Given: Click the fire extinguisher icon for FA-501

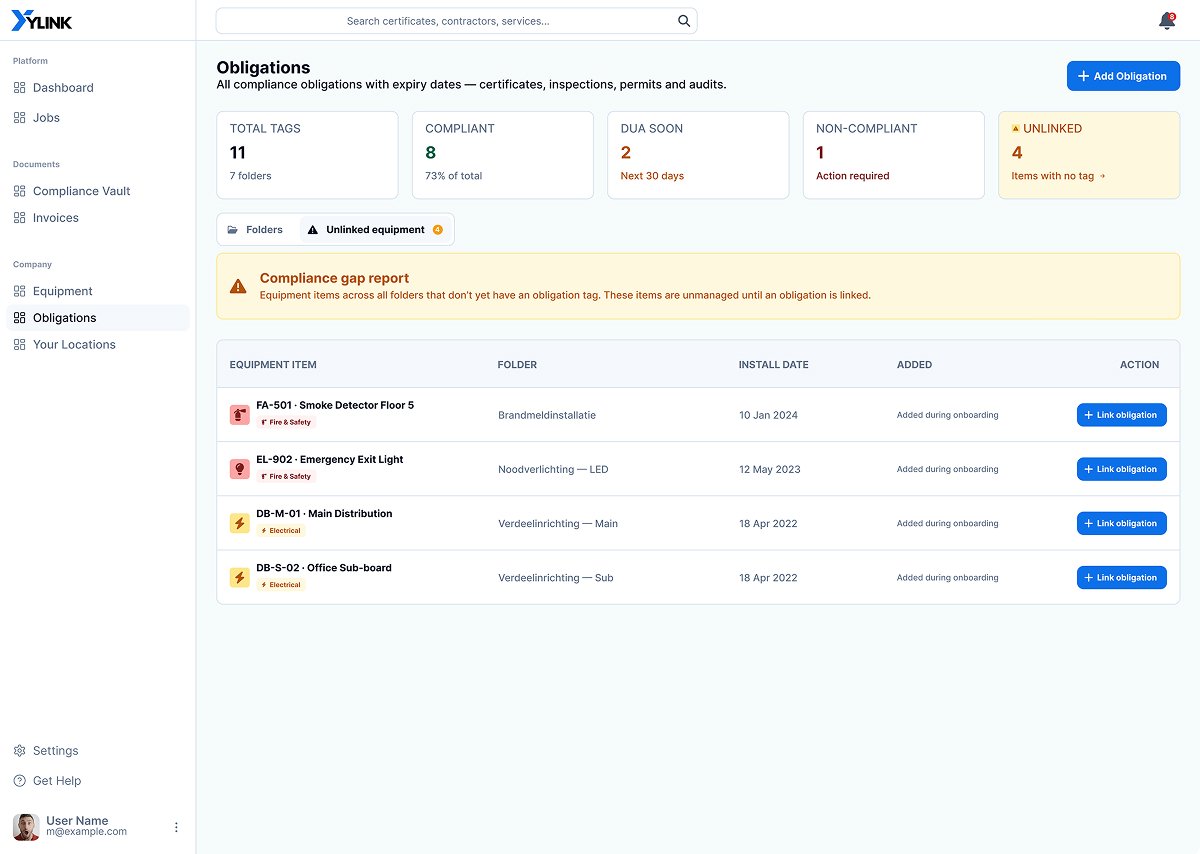Looking at the screenshot, I should click(240, 414).
